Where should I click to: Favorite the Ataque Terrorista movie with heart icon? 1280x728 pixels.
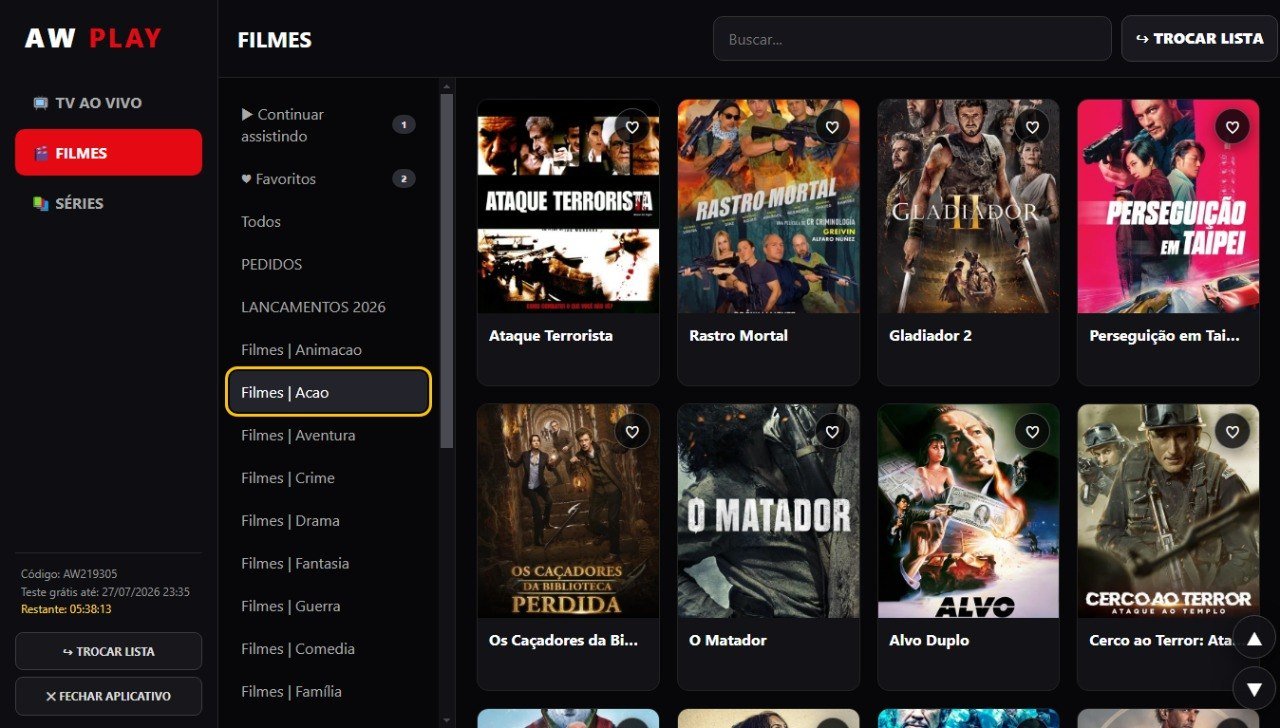(632, 127)
